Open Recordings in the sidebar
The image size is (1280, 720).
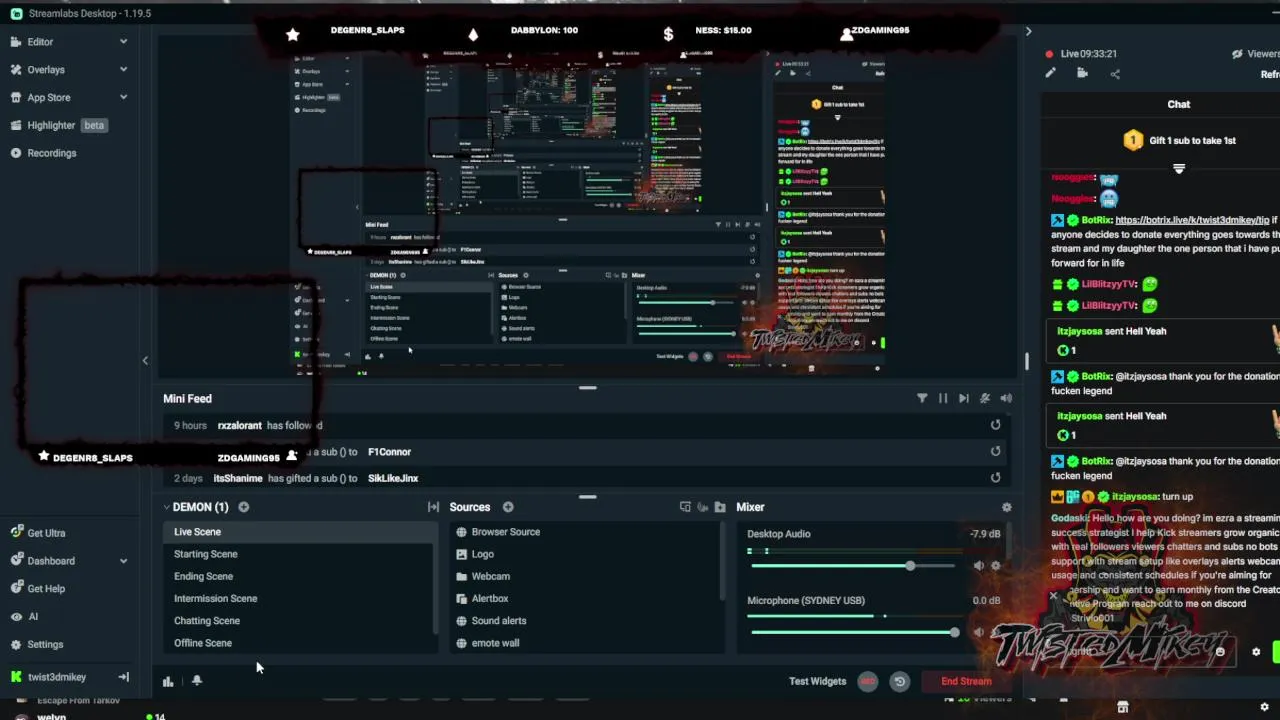[52, 153]
